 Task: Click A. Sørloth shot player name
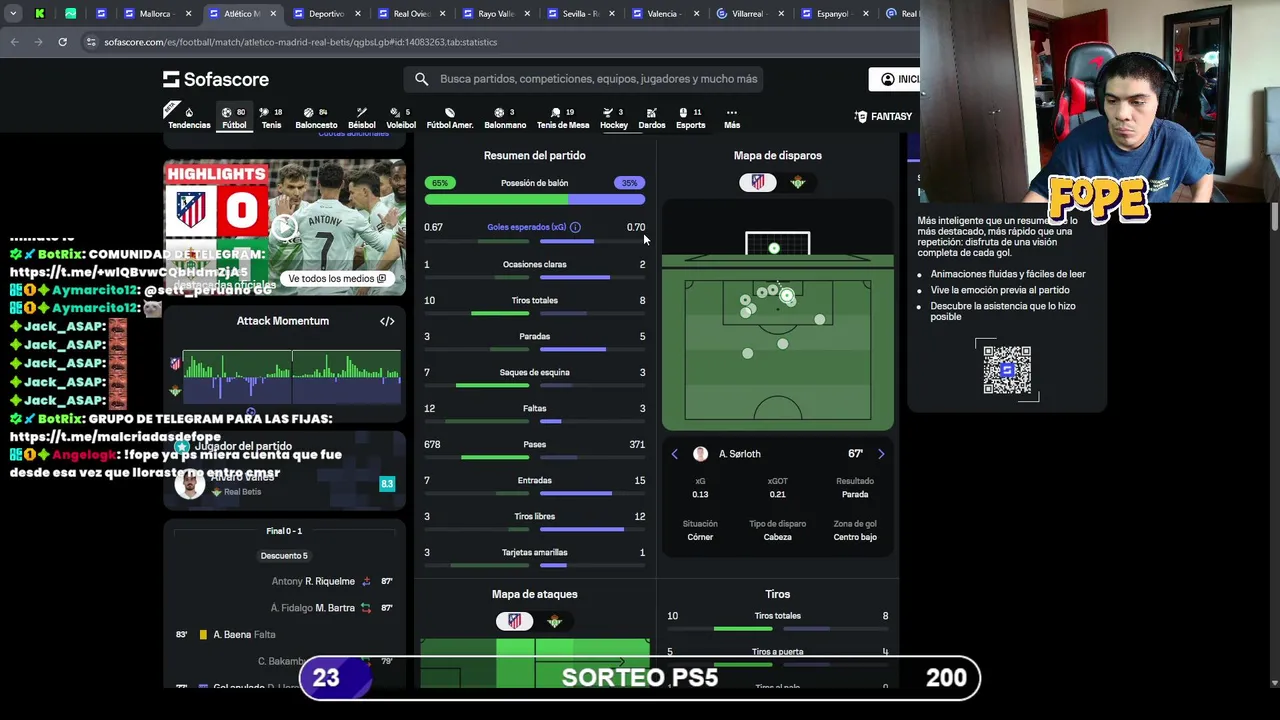pyautogui.click(x=740, y=454)
